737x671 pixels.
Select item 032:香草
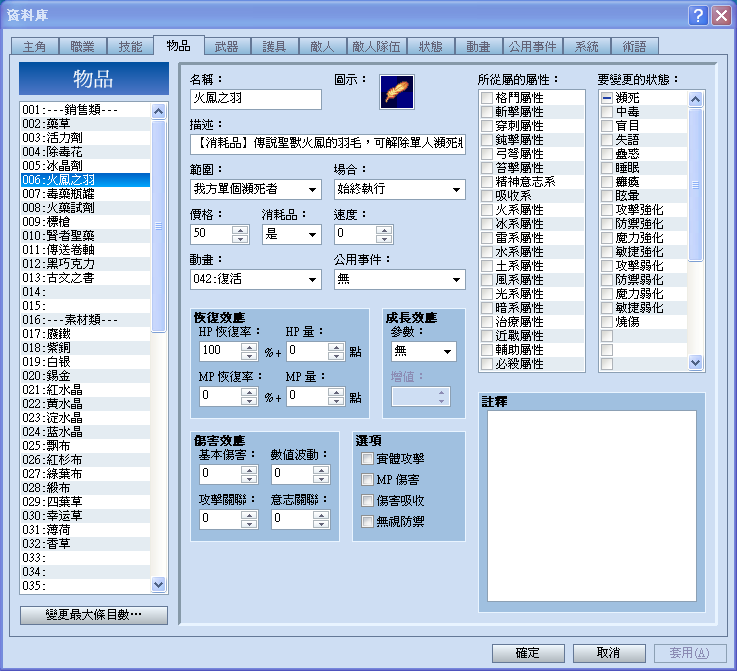click(x=86, y=544)
